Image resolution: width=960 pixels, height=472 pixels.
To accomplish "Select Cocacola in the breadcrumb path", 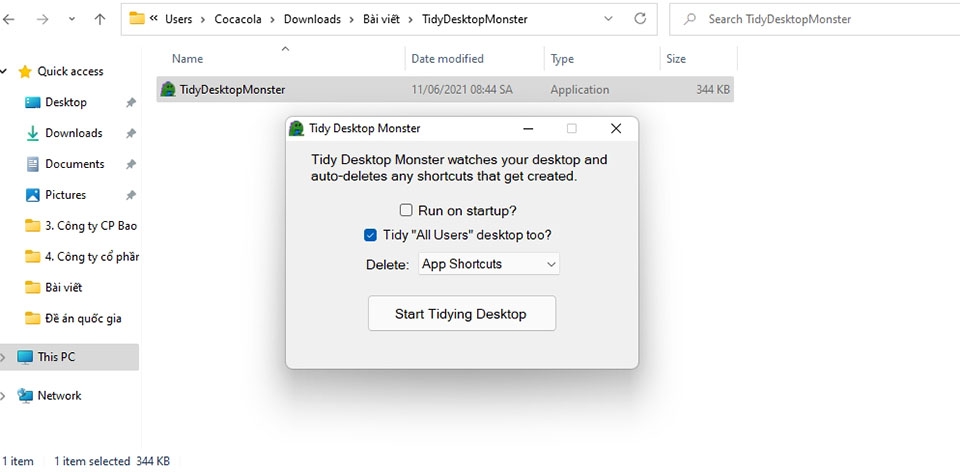I will click(238, 20).
